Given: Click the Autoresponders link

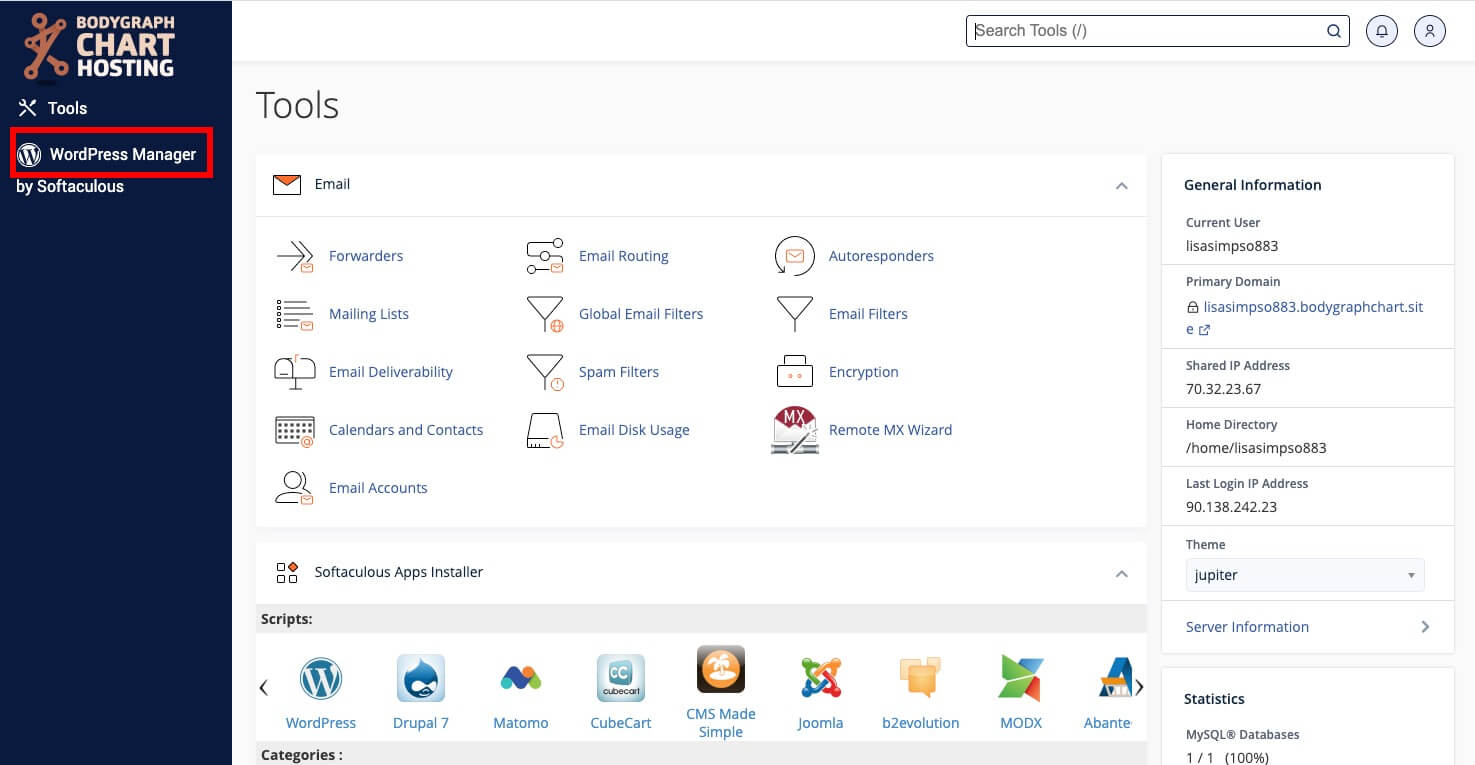Looking at the screenshot, I should [x=881, y=256].
